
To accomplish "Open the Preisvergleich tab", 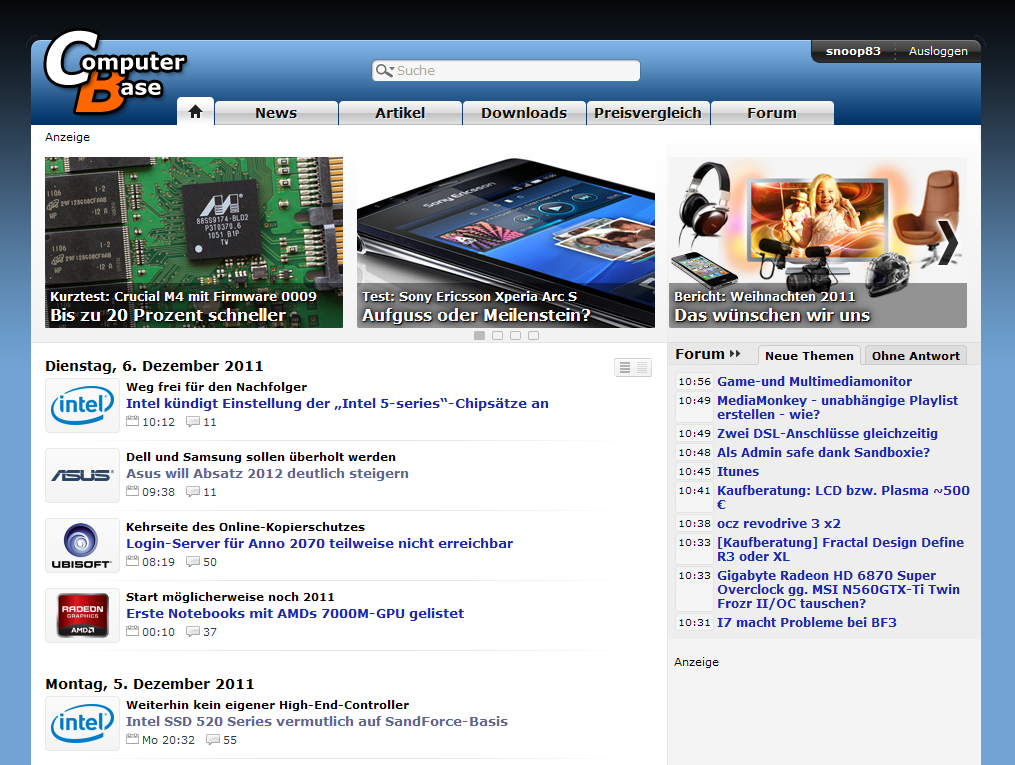I will point(648,113).
